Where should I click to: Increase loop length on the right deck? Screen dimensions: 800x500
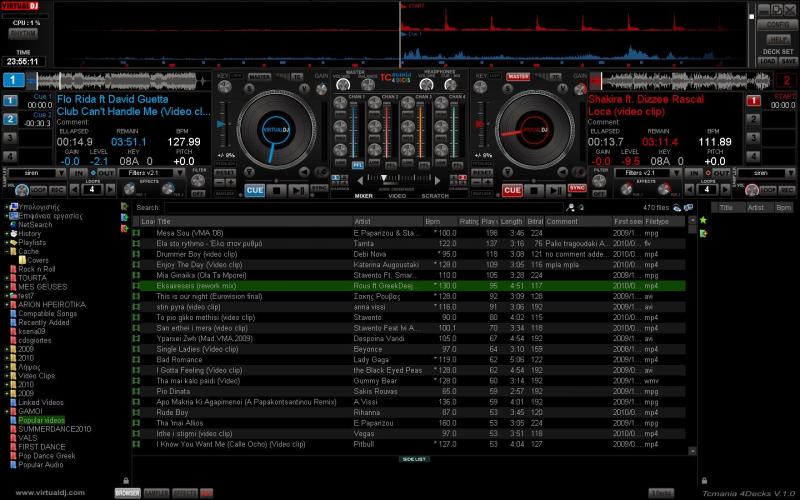click(725, 190)
